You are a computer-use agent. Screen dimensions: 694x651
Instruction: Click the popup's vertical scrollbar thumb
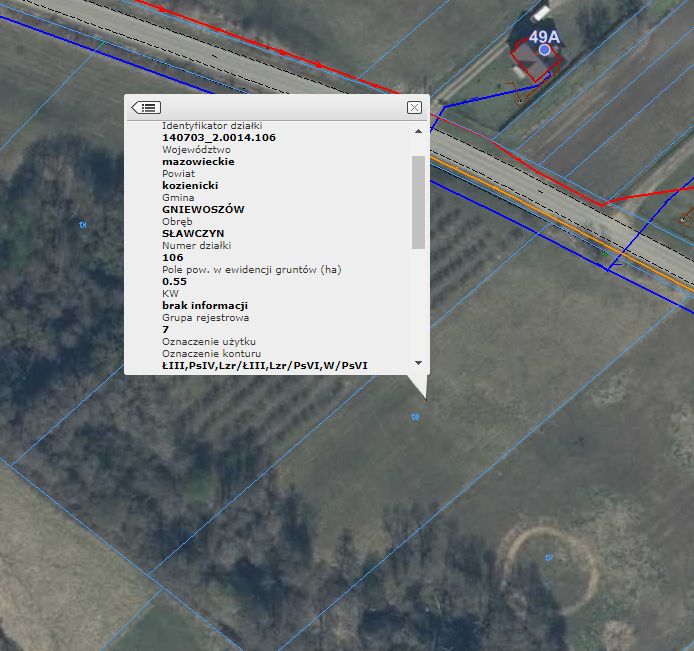click(x=418, y=202)
